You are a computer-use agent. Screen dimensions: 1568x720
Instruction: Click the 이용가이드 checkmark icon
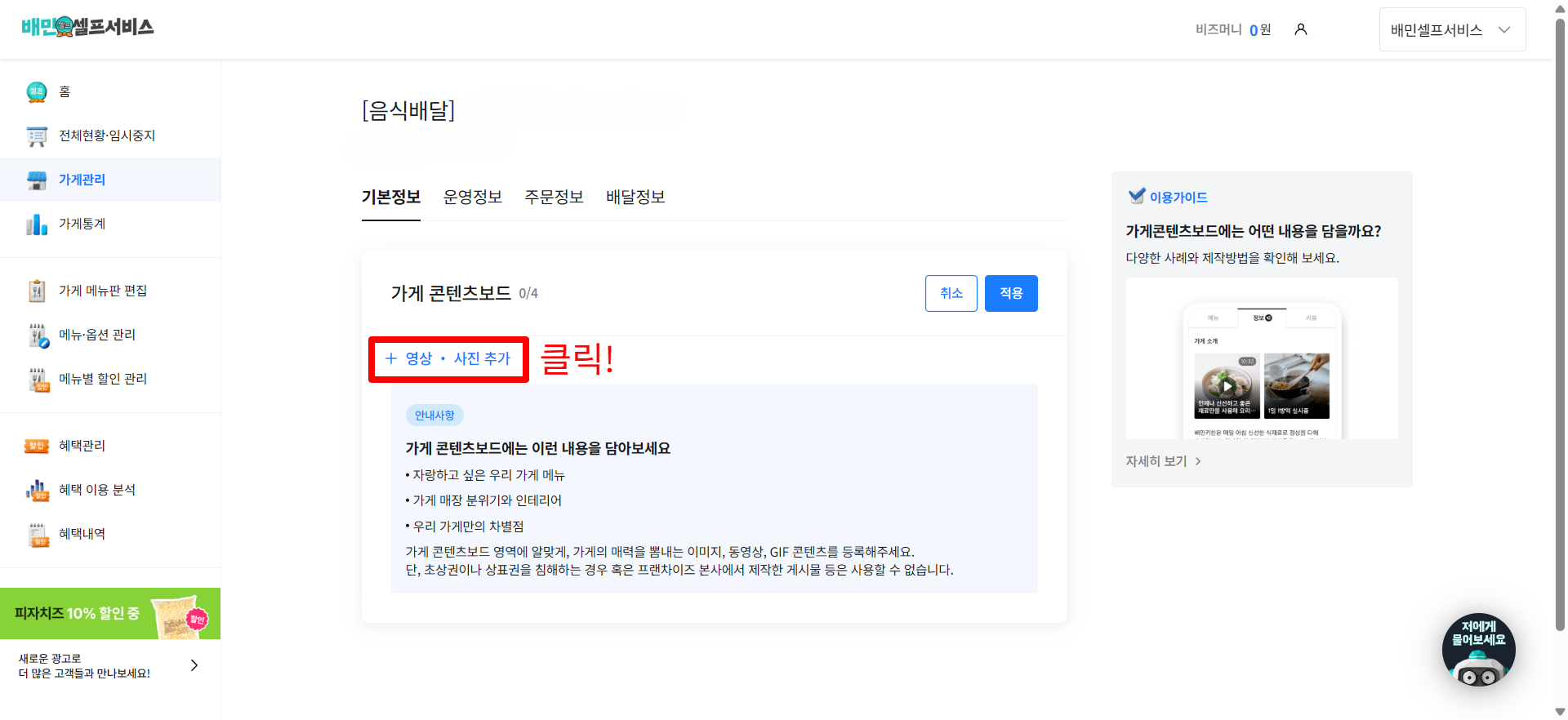1136,196
